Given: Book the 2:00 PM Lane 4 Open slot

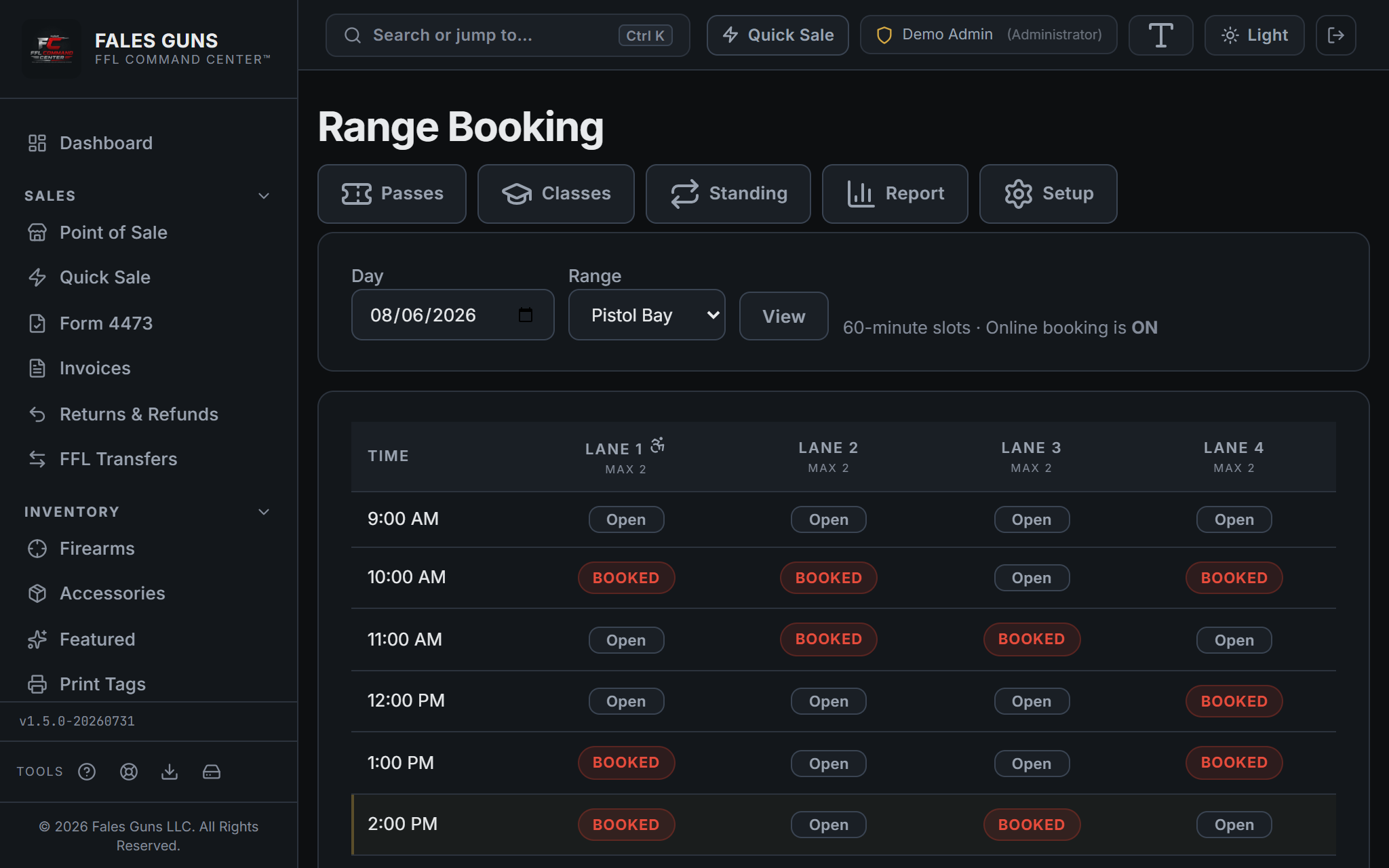Looking at the screenshot, I should (1234, 825).
